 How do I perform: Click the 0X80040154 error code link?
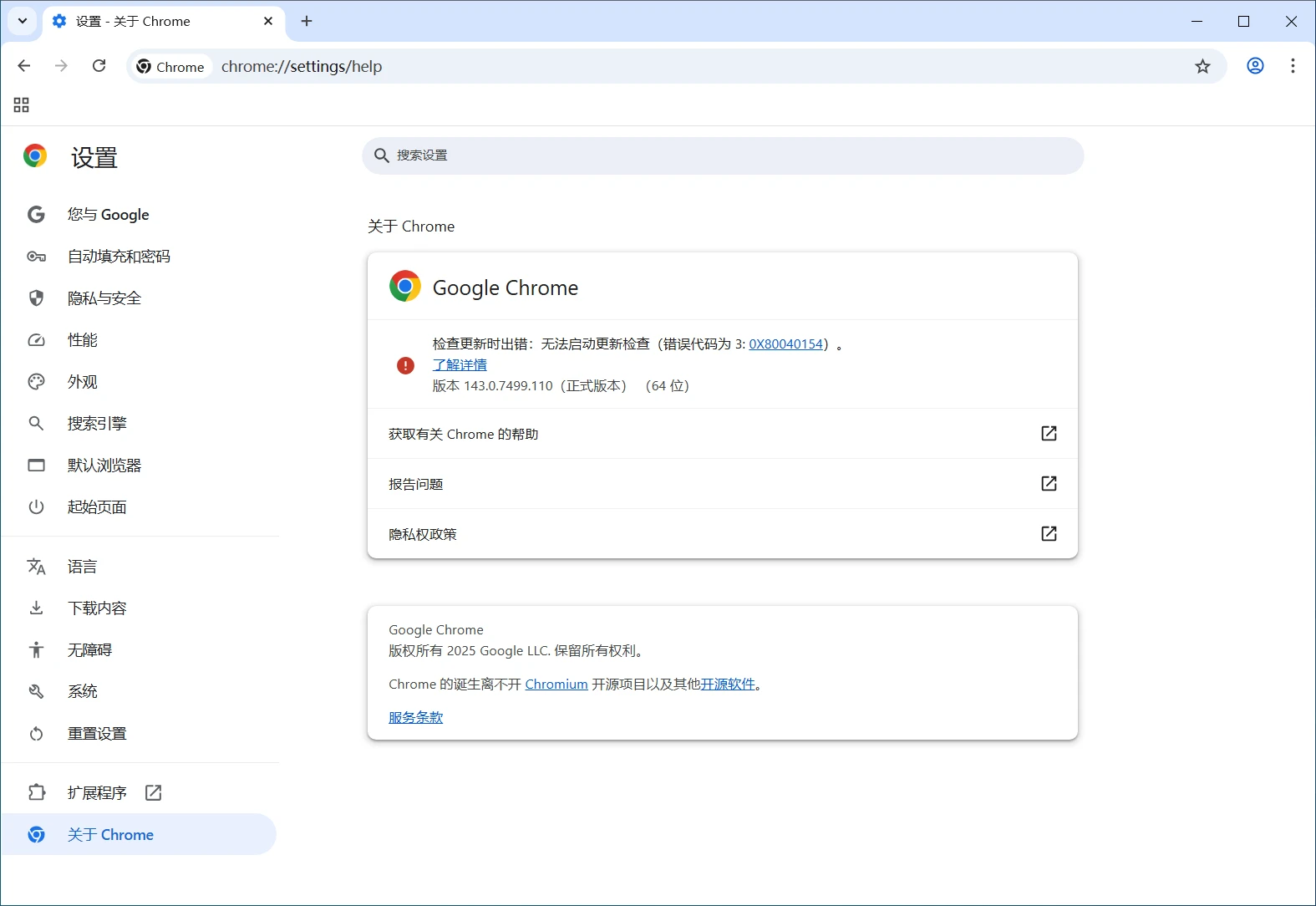[x=785, y=344]
